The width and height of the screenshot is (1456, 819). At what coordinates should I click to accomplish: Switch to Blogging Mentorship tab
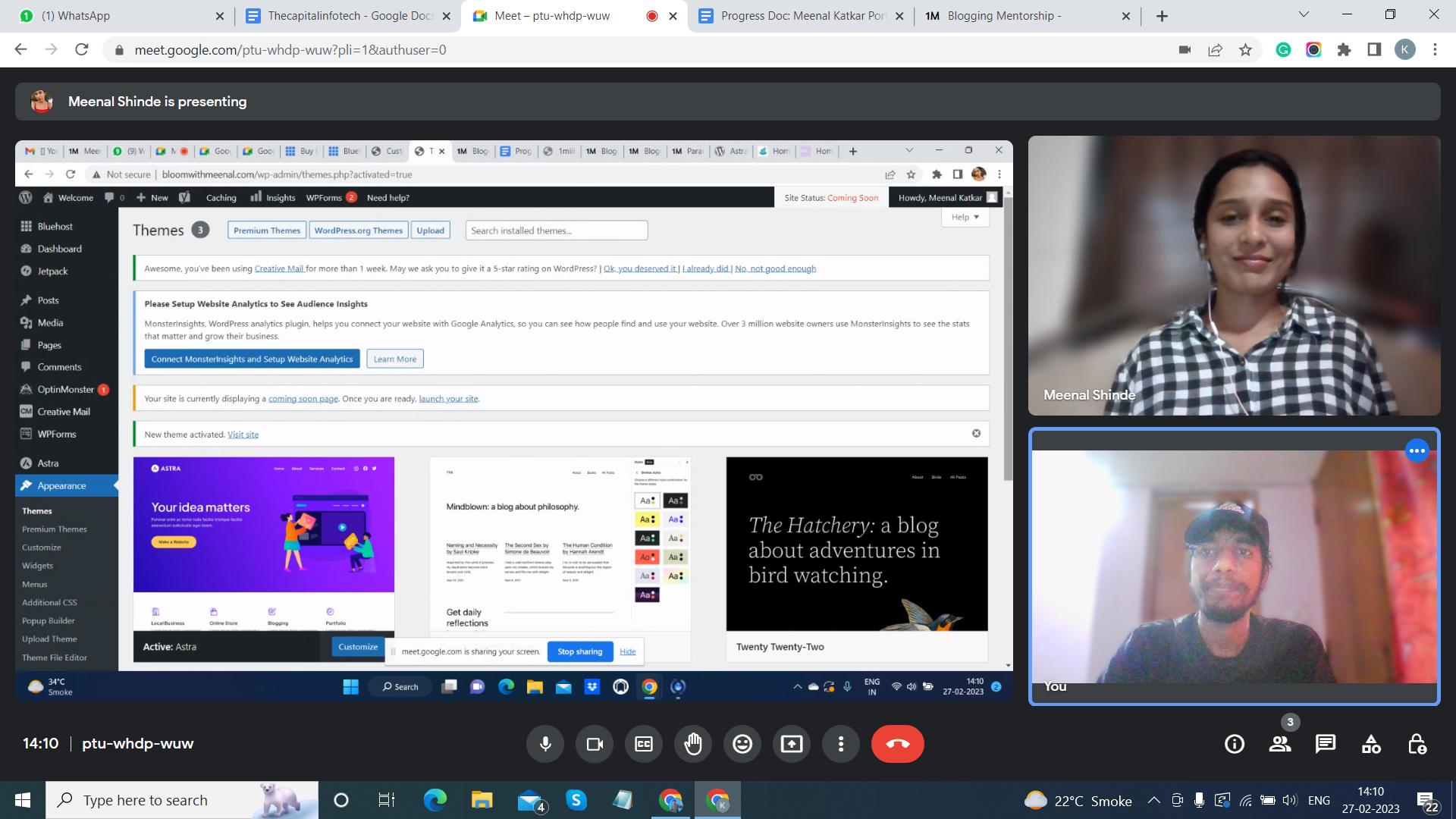pos(1028,16)
